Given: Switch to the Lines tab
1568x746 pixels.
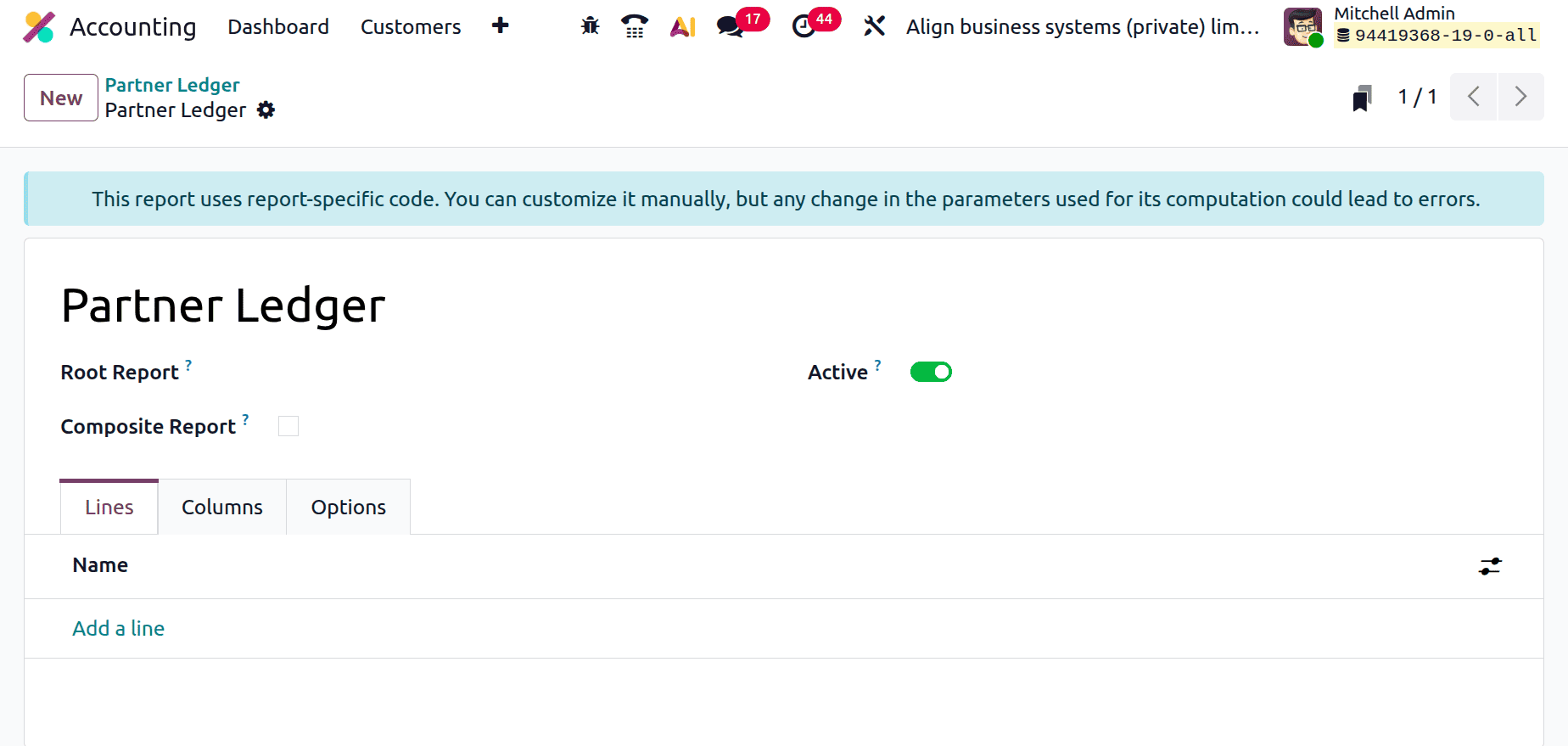Looking at the screenshot, I should point(109,508).
